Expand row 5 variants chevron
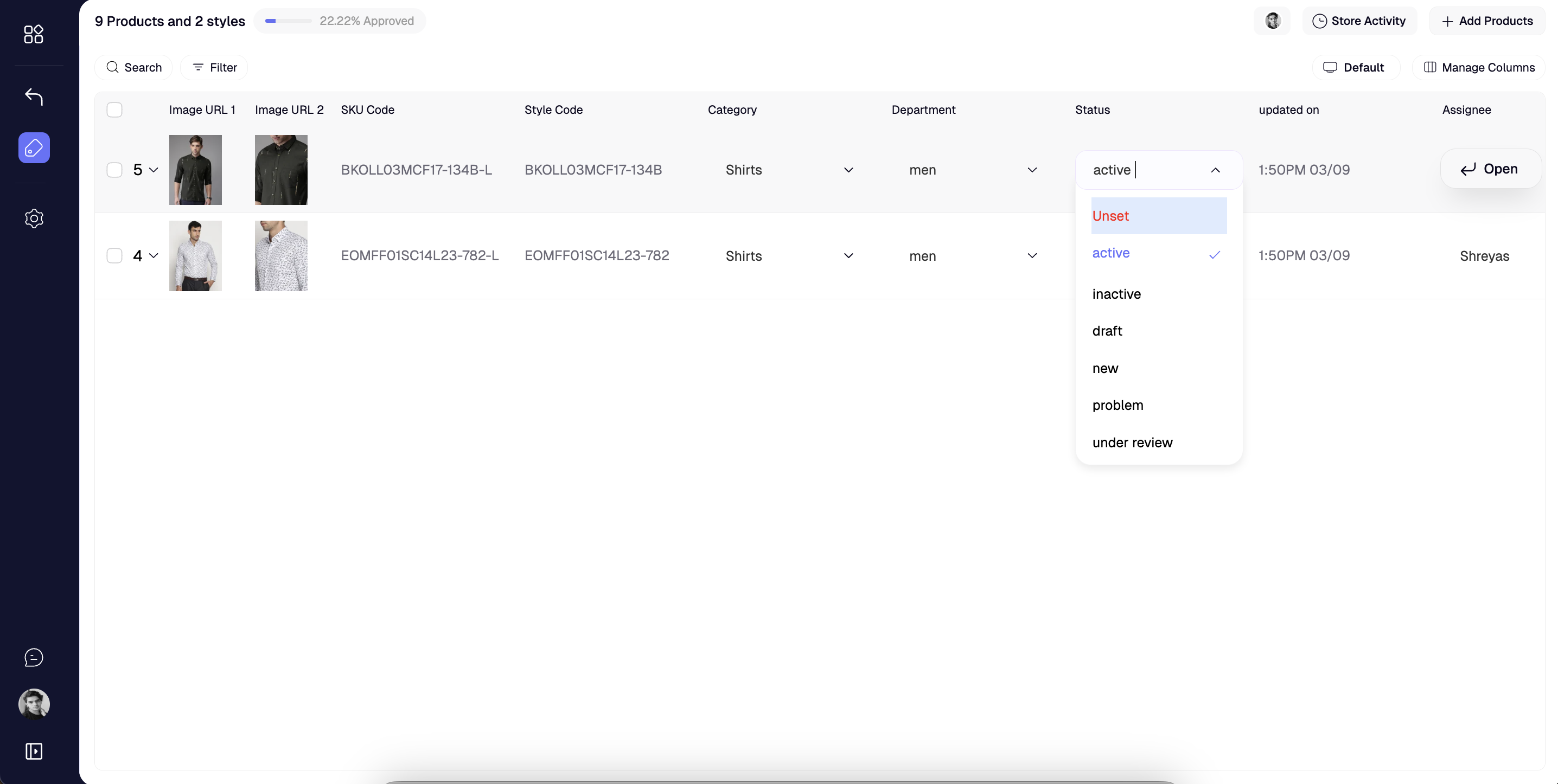 coord(154,170)
